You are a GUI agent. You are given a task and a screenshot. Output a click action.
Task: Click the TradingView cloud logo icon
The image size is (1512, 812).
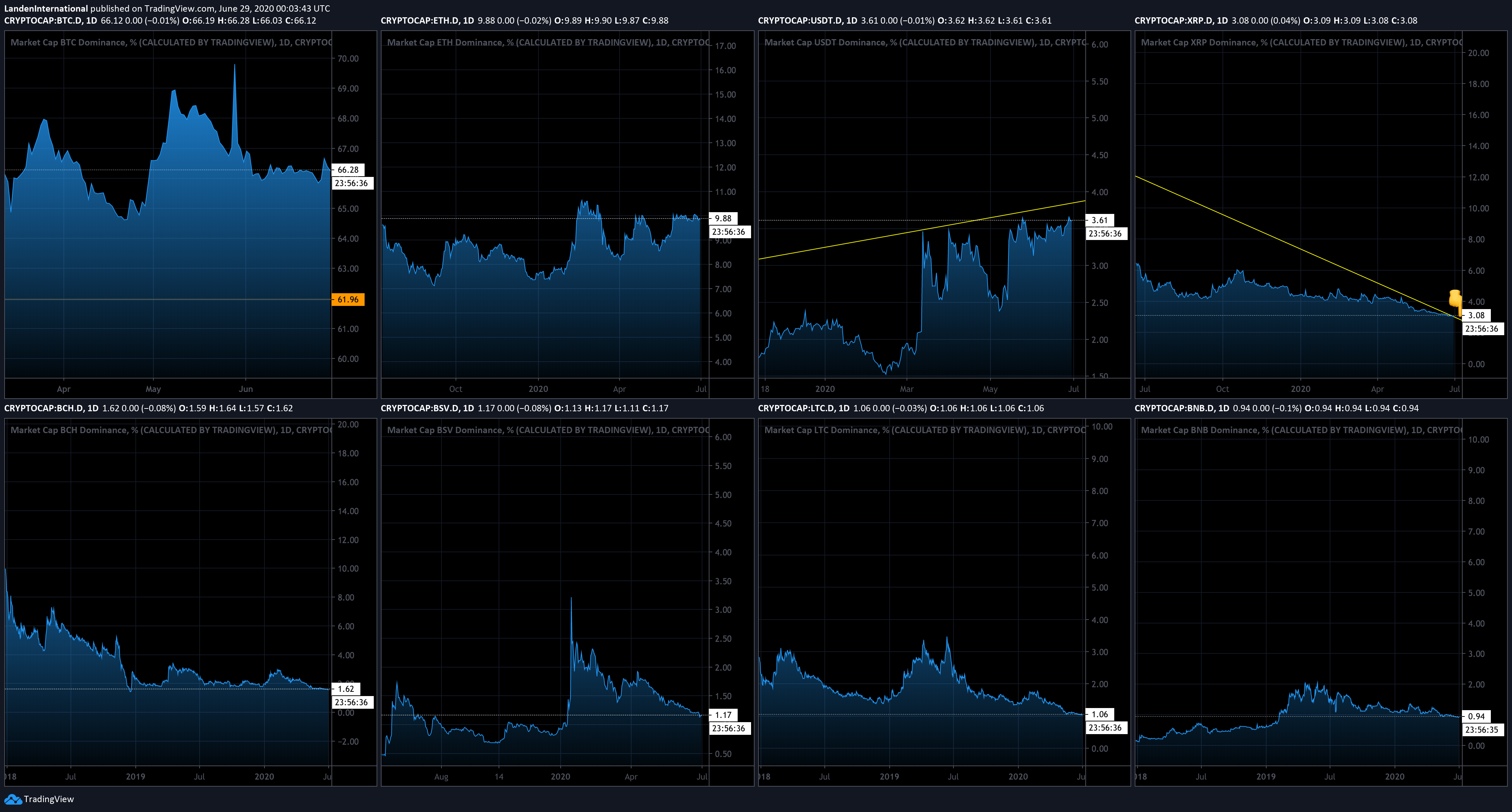(x=13, y=799)
